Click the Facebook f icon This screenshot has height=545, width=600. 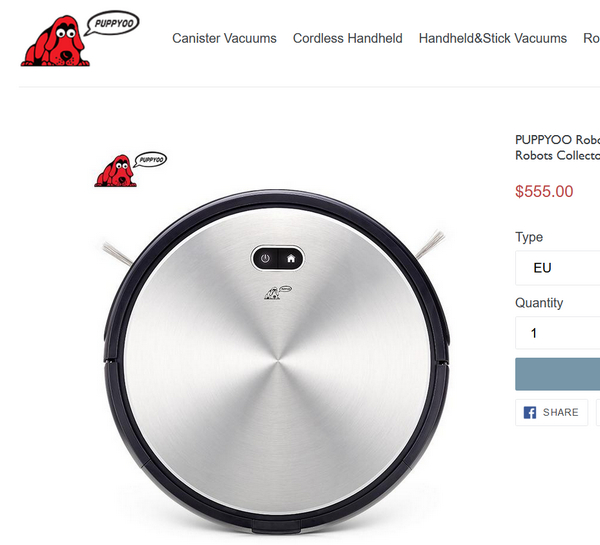coord(530,413)
